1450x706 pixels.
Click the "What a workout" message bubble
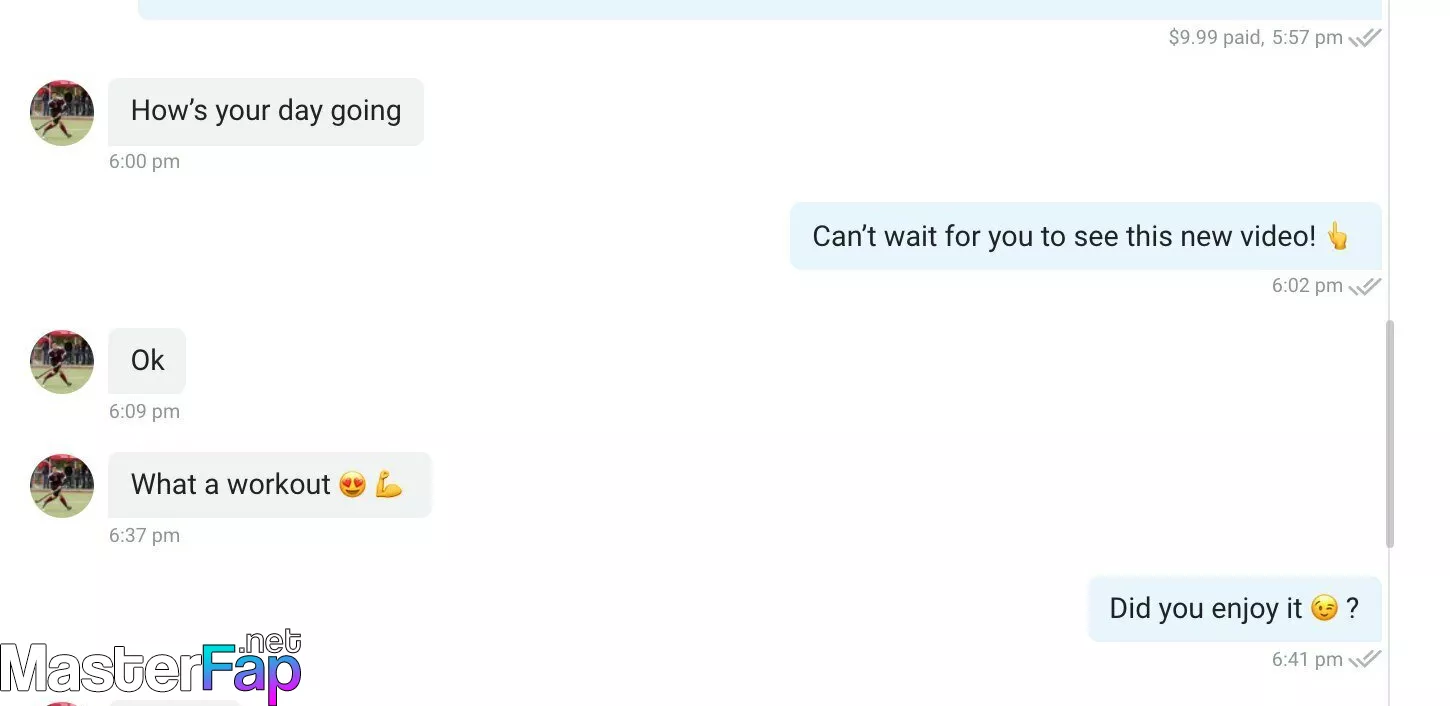[x=270, y=484]
